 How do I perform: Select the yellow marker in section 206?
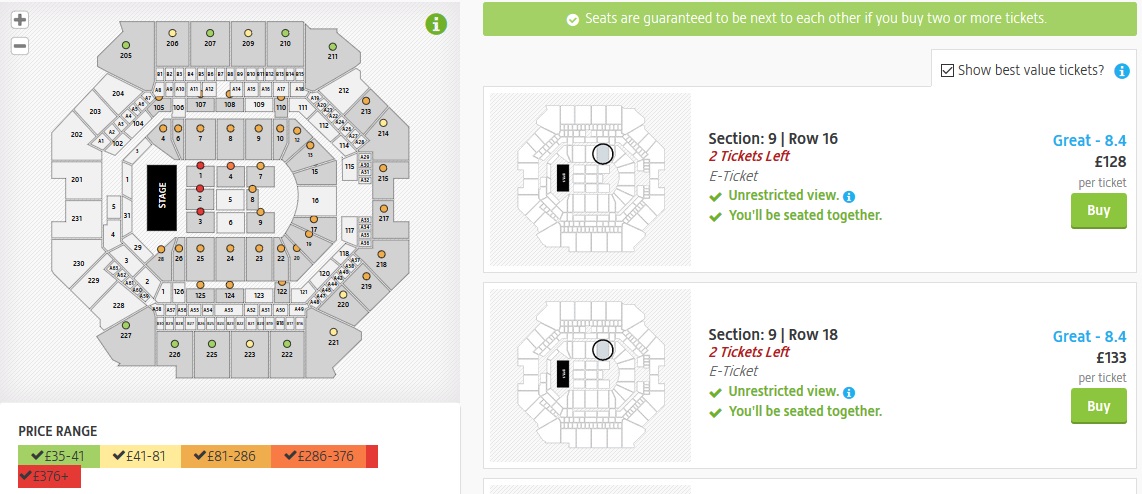click(172, 33)
